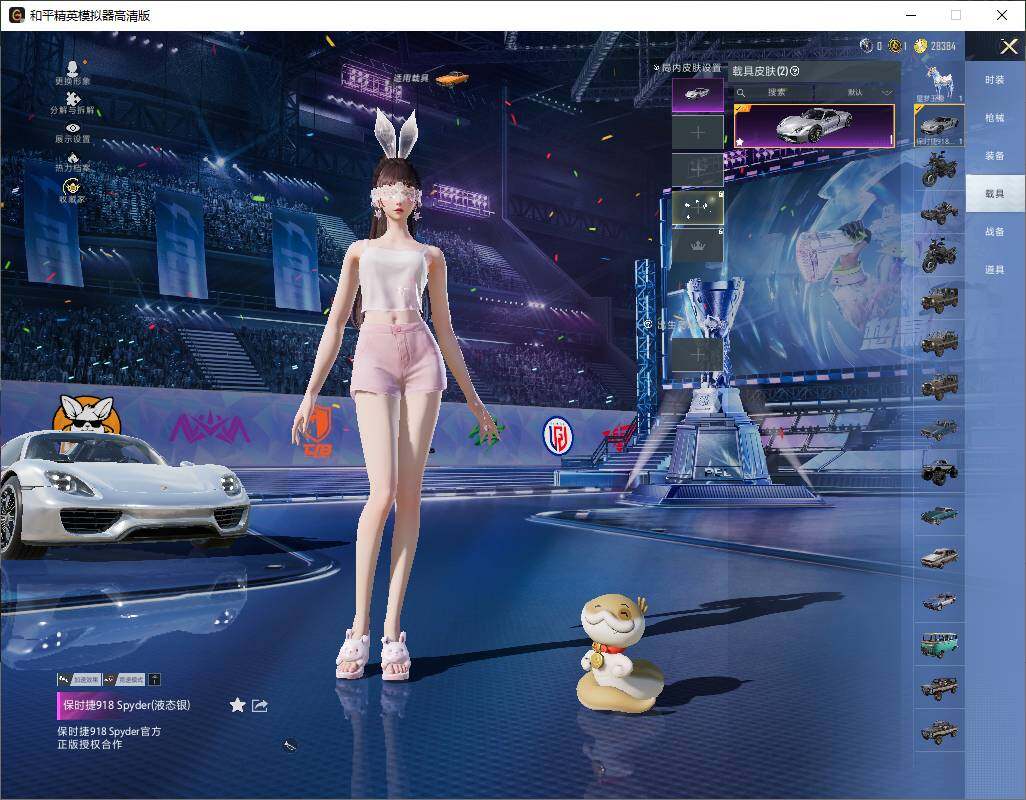Minimize the emulator window

click(x=911, y=15)
